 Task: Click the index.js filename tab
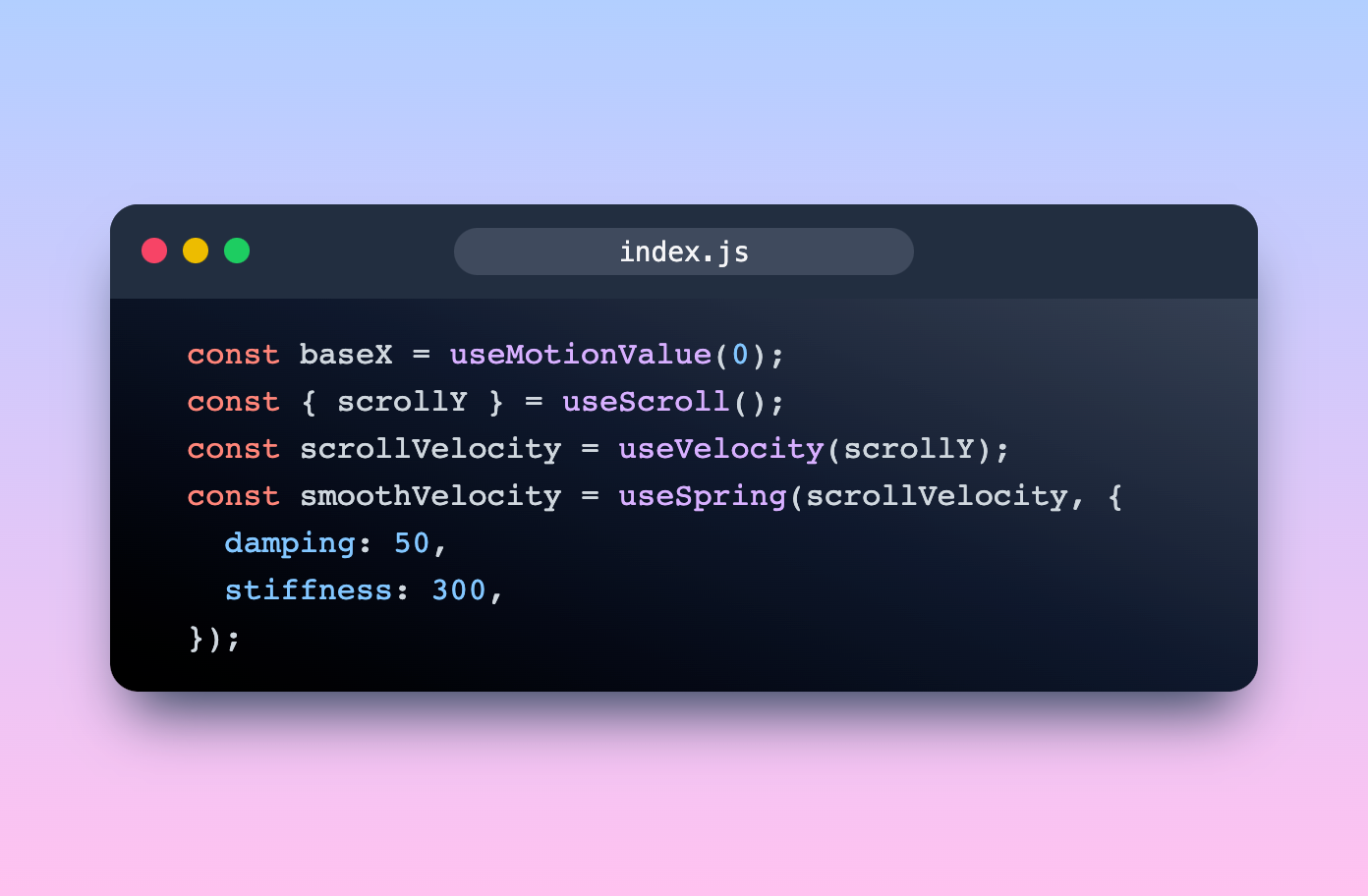coord(684,252)
